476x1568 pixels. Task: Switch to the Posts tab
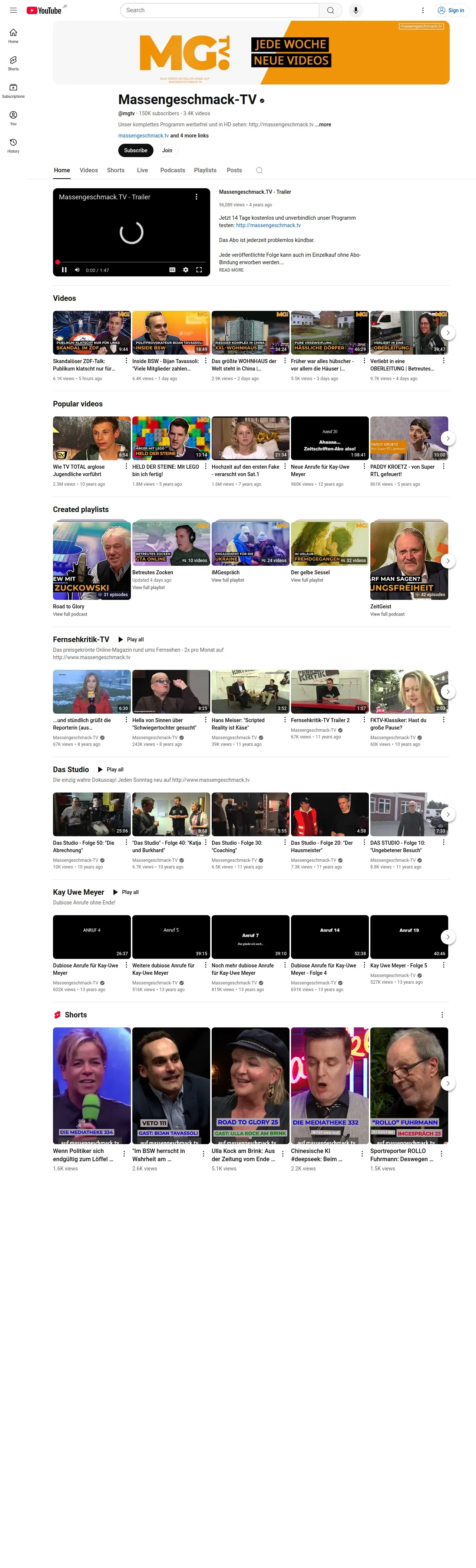click(x=234, y=170)
